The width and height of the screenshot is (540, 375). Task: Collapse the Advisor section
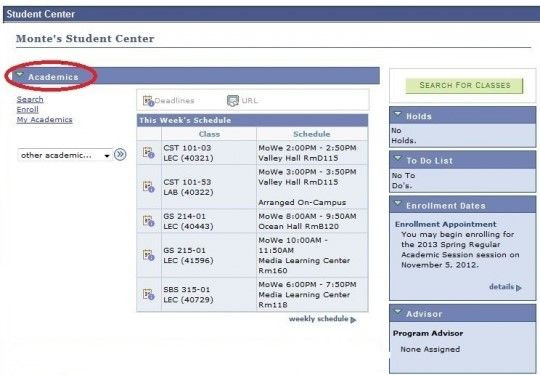pos(397,312)
